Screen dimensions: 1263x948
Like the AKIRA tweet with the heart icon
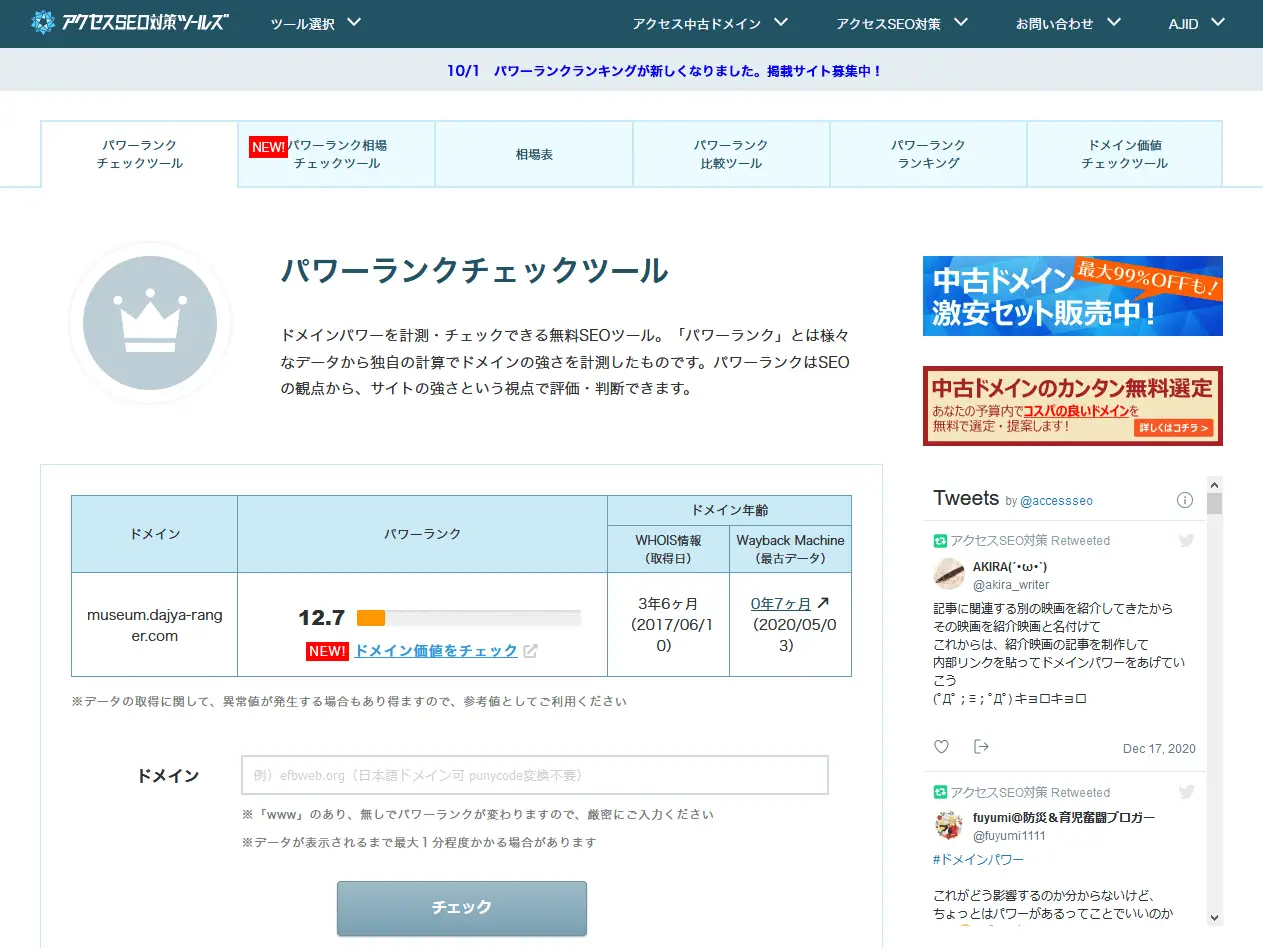pos(941,747)
